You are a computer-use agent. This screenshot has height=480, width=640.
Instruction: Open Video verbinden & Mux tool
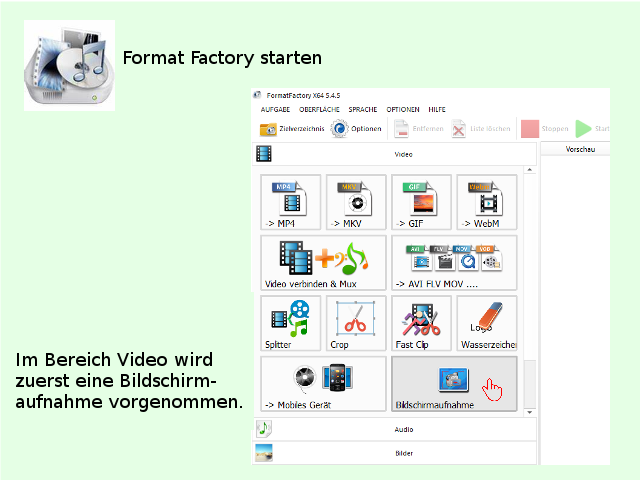(x=323, y=262)
